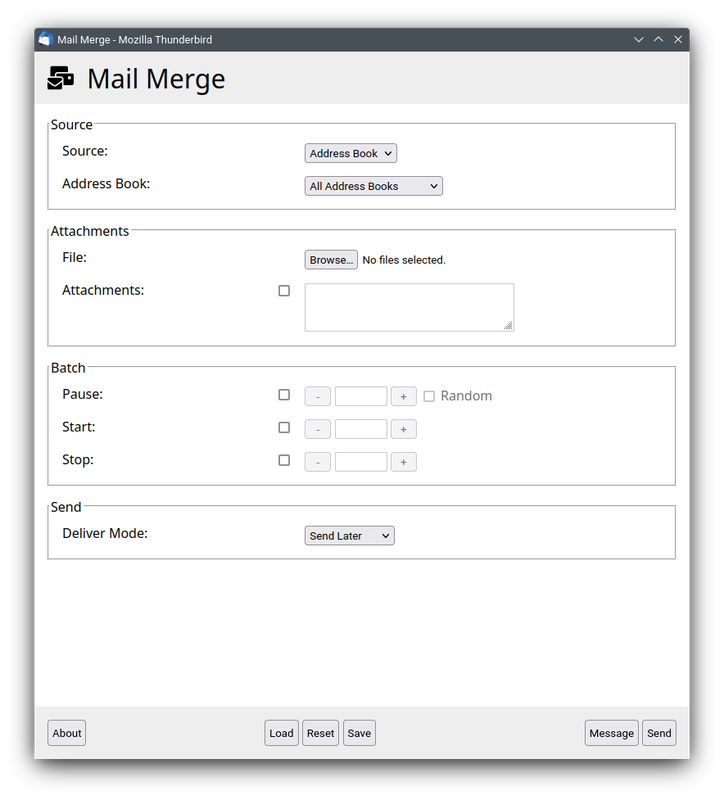Screen dimensions: 724x800
Task: Click the 'No files selected.' text
Action: pyautogui.click(x=404, y=260)
